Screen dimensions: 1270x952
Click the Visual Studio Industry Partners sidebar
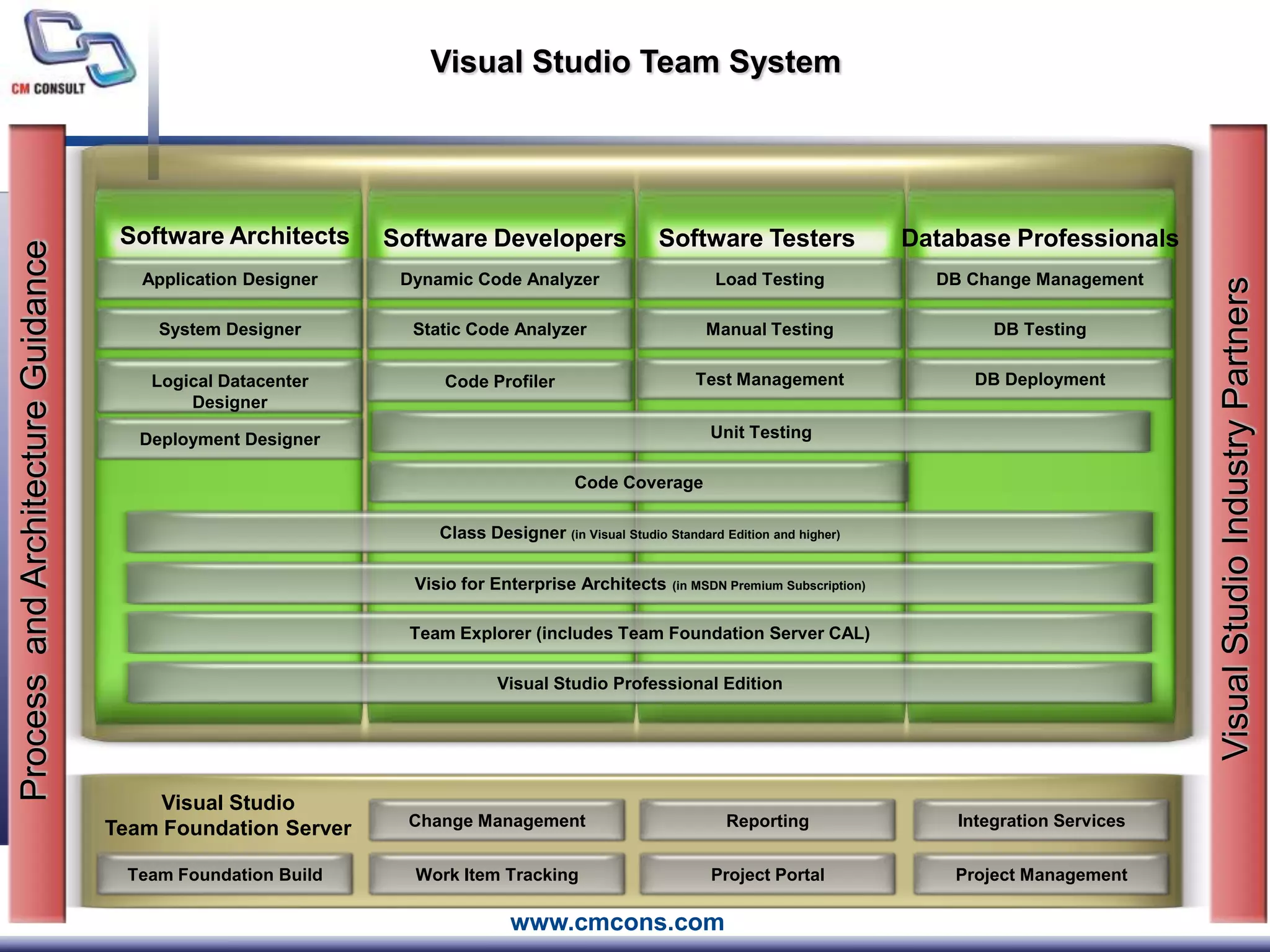click(x=1238, y=524)
